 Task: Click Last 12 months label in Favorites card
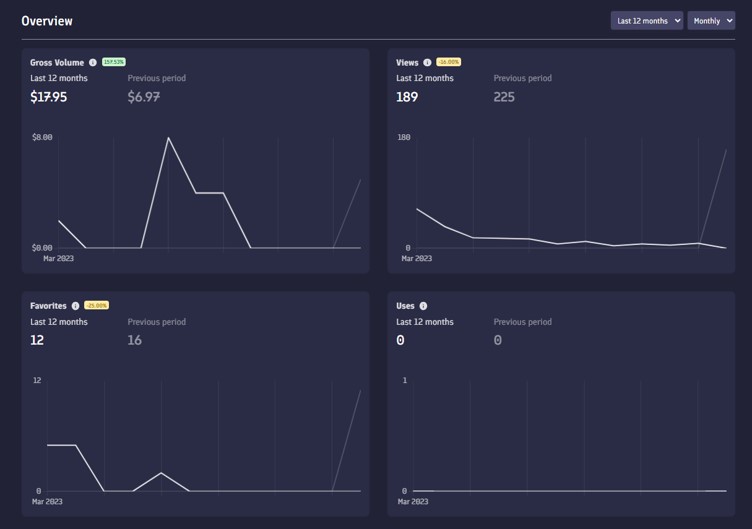pyautogui.click(x=59, y=322)
